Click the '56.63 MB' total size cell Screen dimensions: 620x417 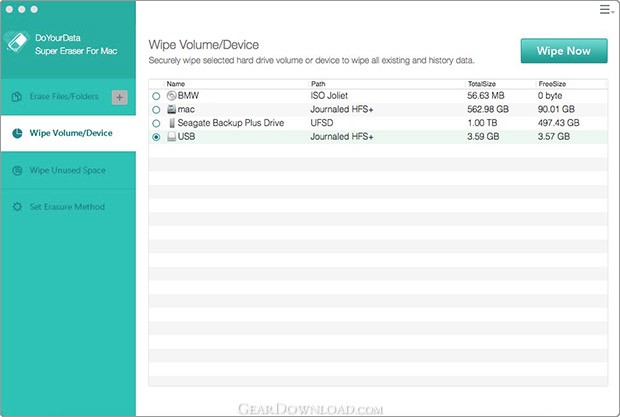pyautogui.click(x=486, y=96)
